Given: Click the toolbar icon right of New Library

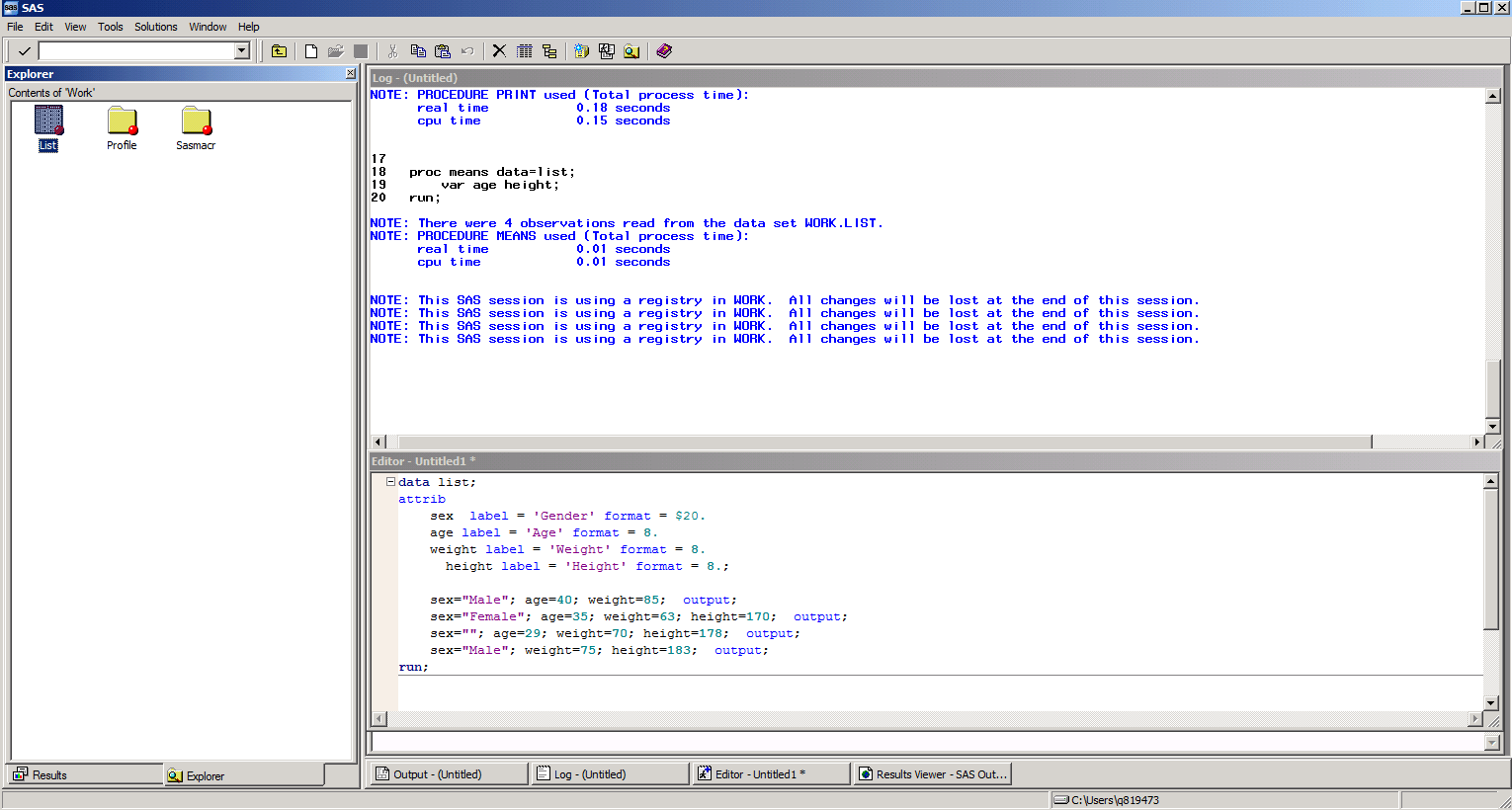Looking at the screenshot, I should 606,51.
